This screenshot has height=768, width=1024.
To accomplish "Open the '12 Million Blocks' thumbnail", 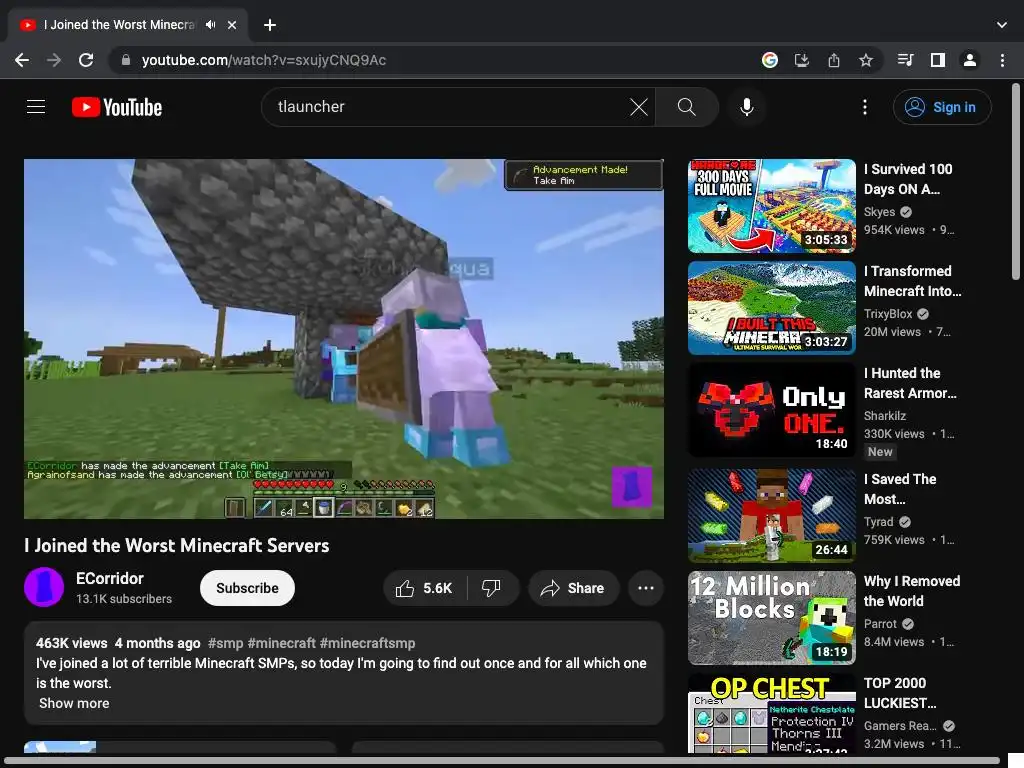I will click(772, 617).
